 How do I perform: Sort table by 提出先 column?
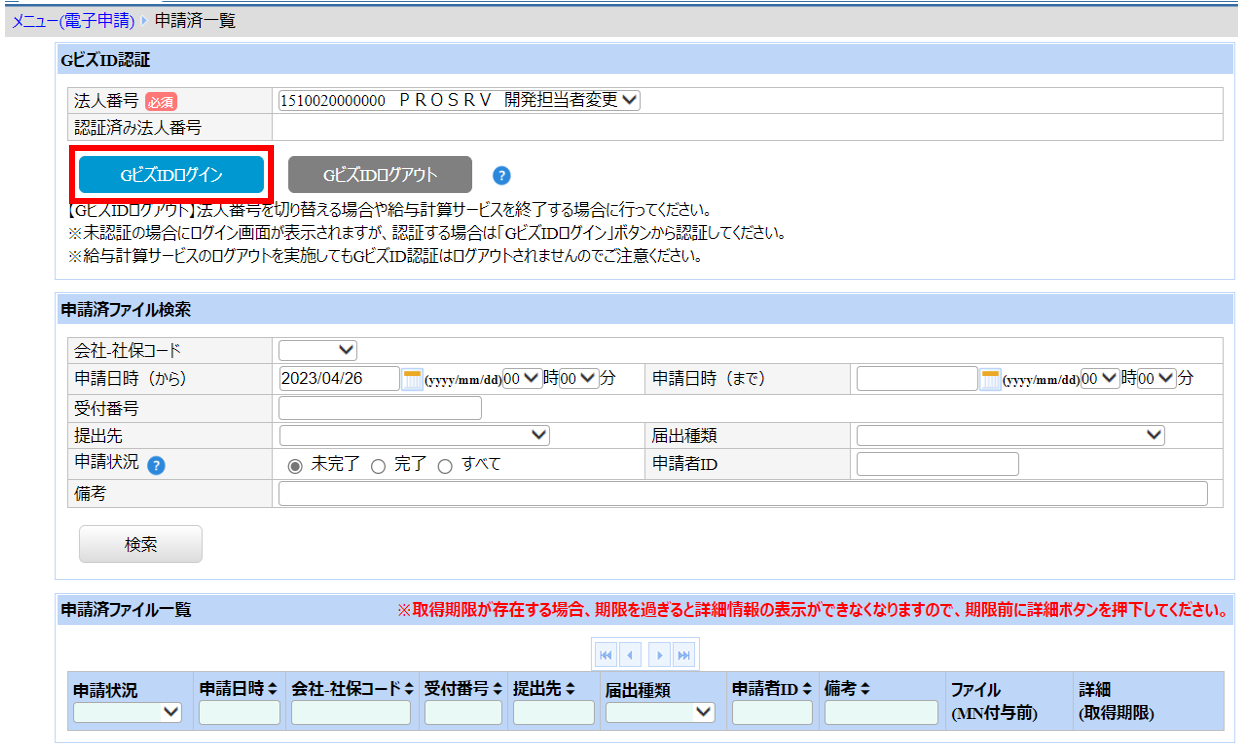570,689
